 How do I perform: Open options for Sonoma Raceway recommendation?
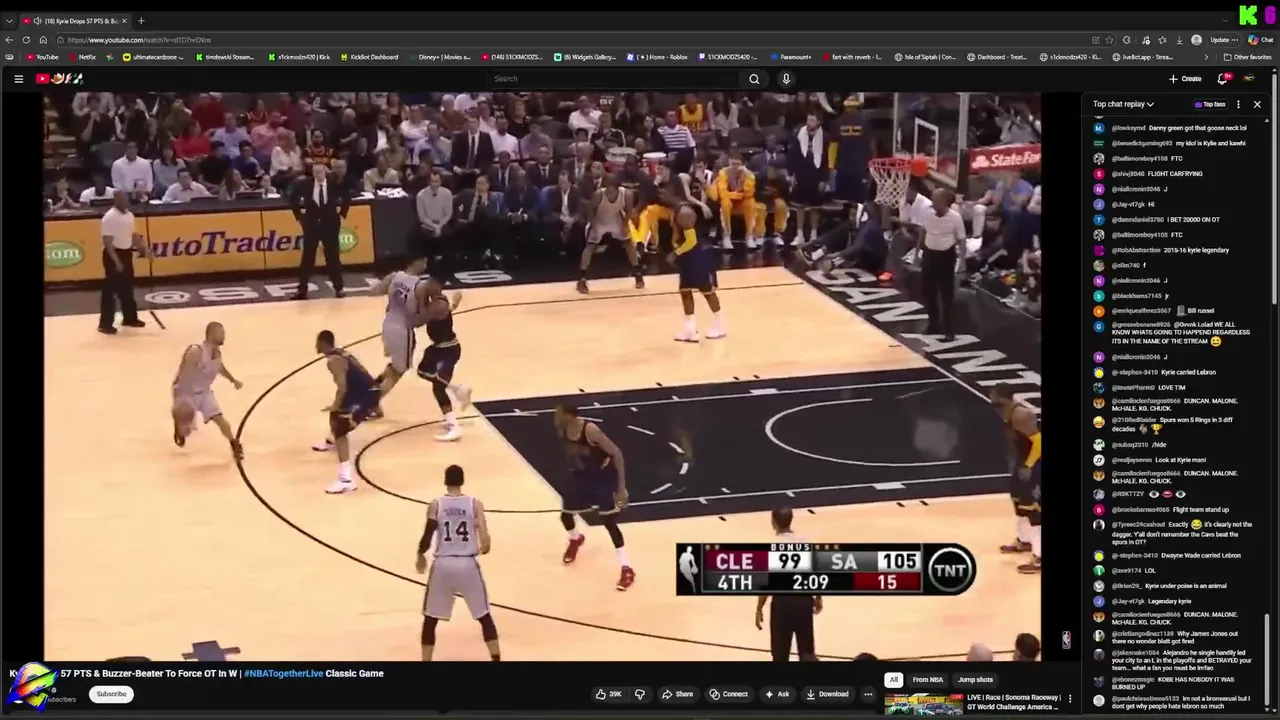coord(1070,699)
